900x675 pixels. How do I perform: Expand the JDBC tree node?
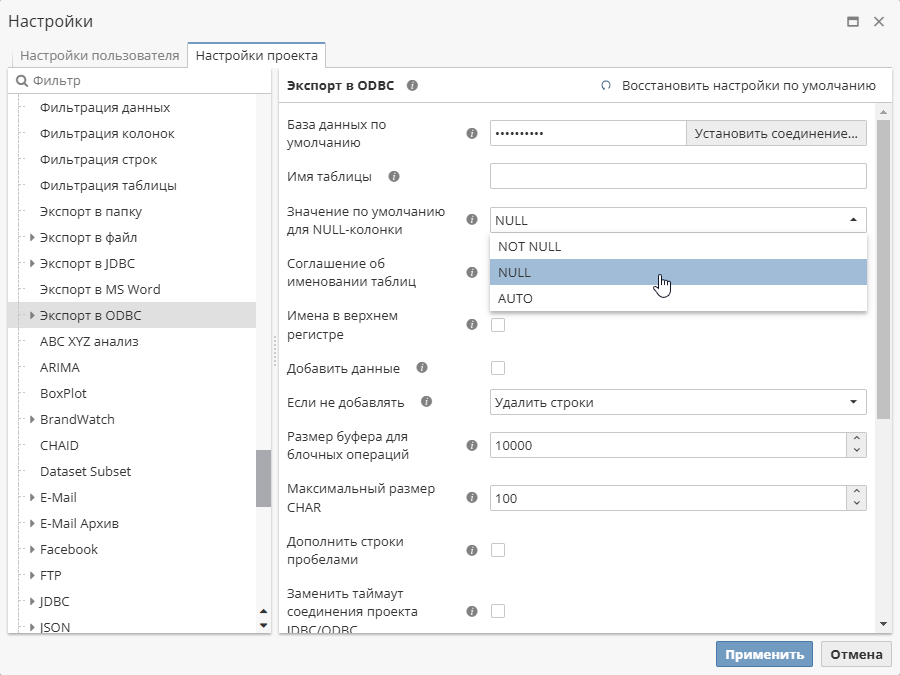coord(32,601)
